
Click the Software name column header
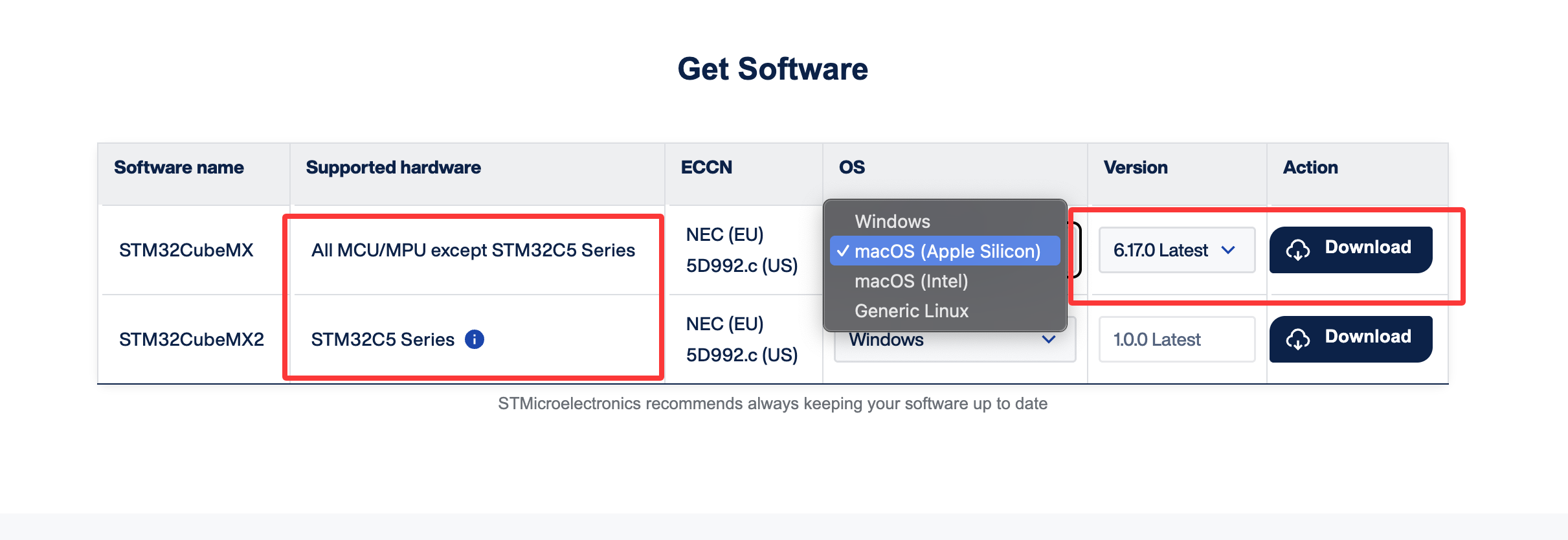click(179, 168)
